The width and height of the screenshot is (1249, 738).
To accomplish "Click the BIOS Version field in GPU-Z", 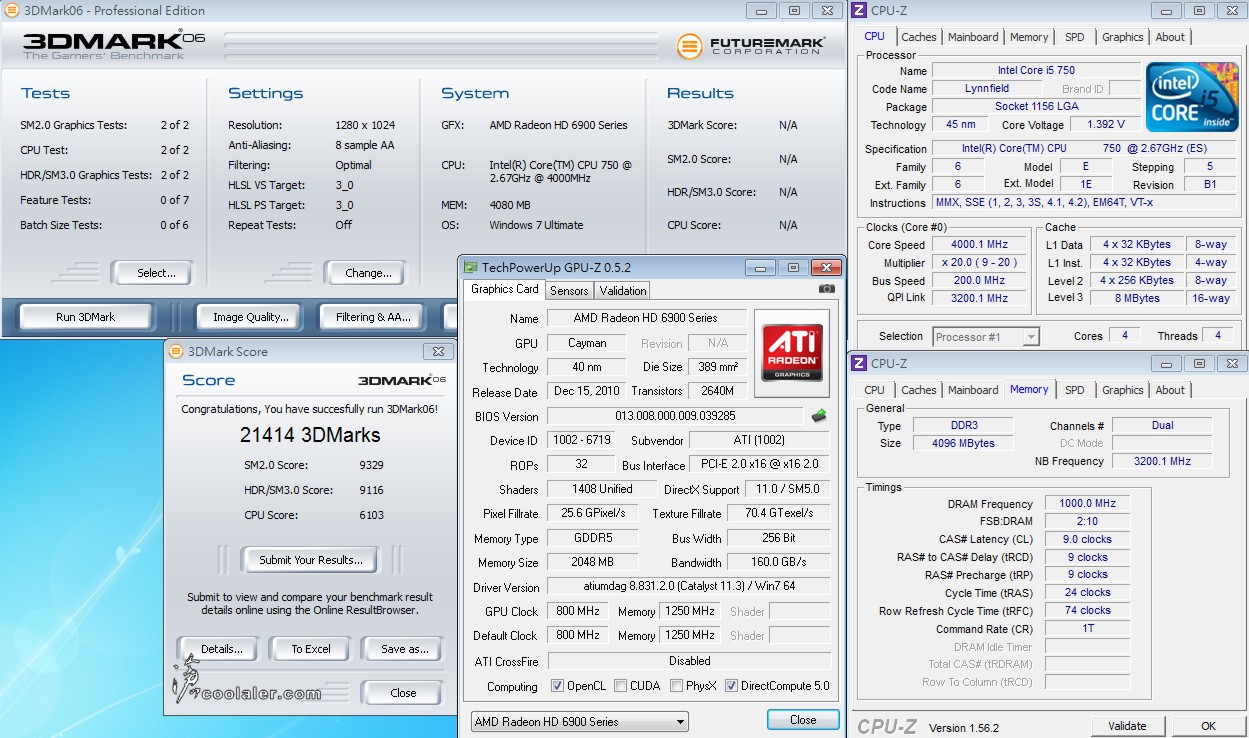I will [675, 416].
